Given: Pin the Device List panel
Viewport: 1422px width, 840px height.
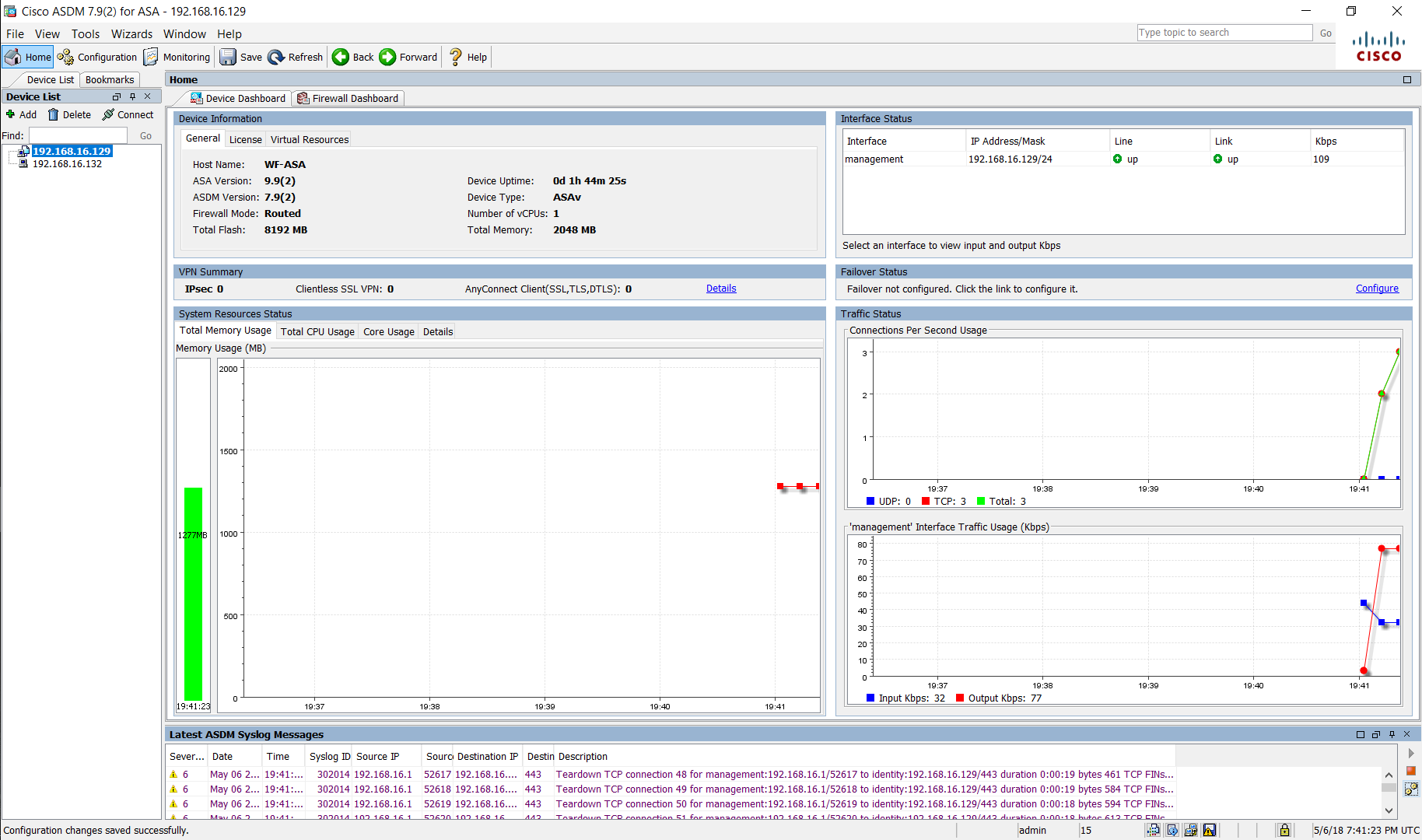Looking at the screenshot, I should coord(132,96).
